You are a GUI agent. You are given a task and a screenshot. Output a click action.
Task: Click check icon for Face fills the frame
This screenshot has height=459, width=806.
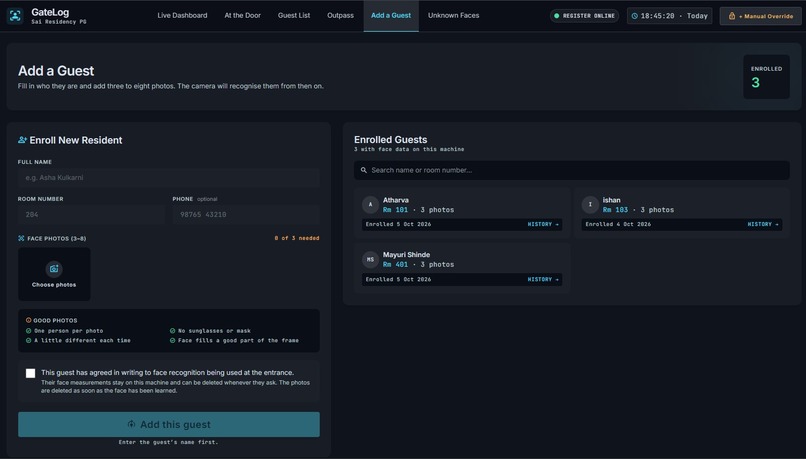click(172, 340)
